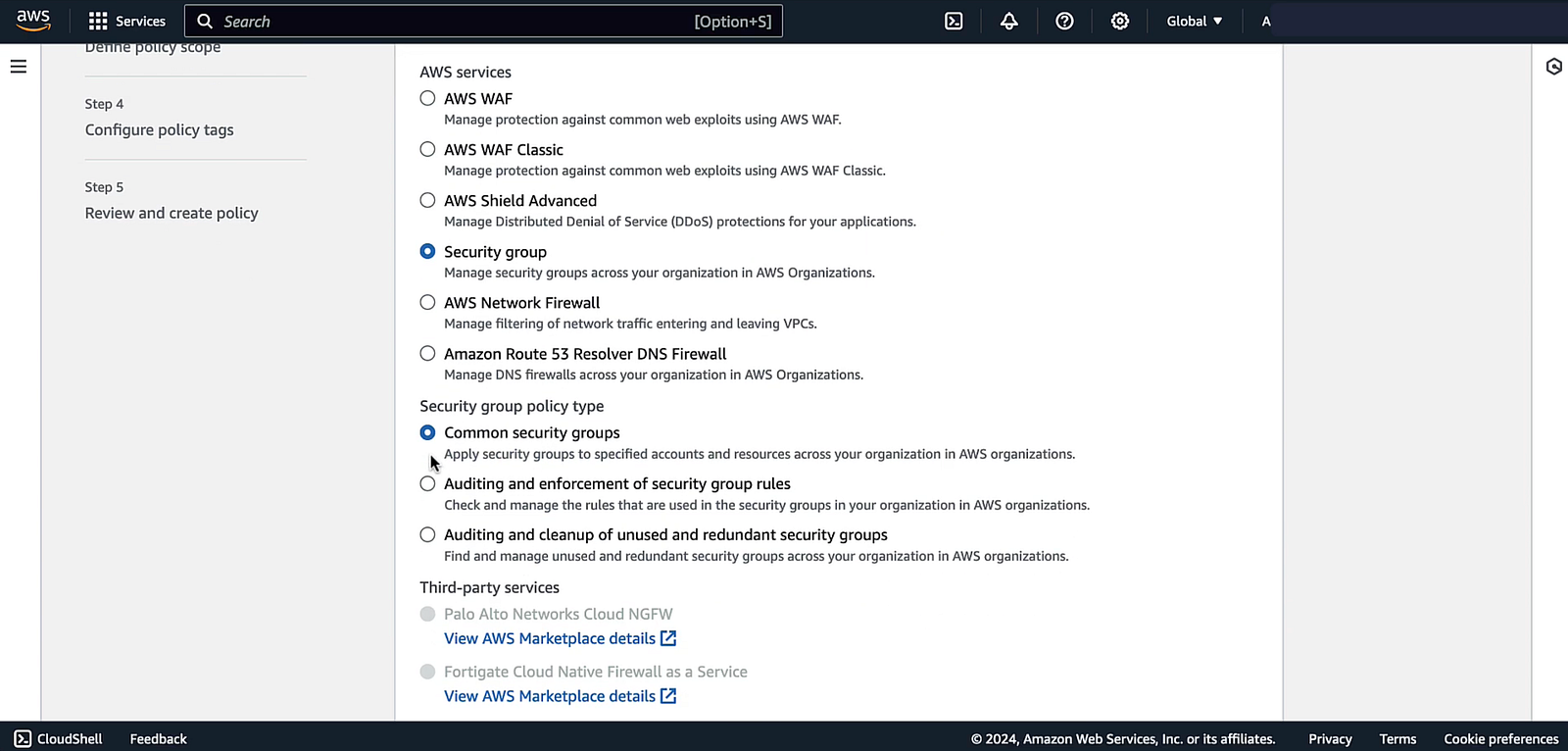Screen dimensions: 1568x751
Task: Select the Security group radio option
Action: tap(427, 251)
